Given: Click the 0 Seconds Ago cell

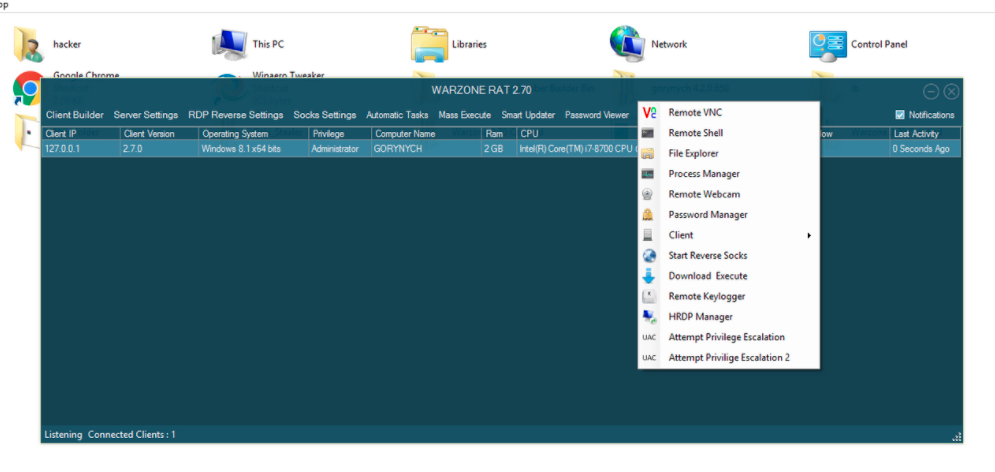Looking at the screenshot, I should [x=925, y=149].
